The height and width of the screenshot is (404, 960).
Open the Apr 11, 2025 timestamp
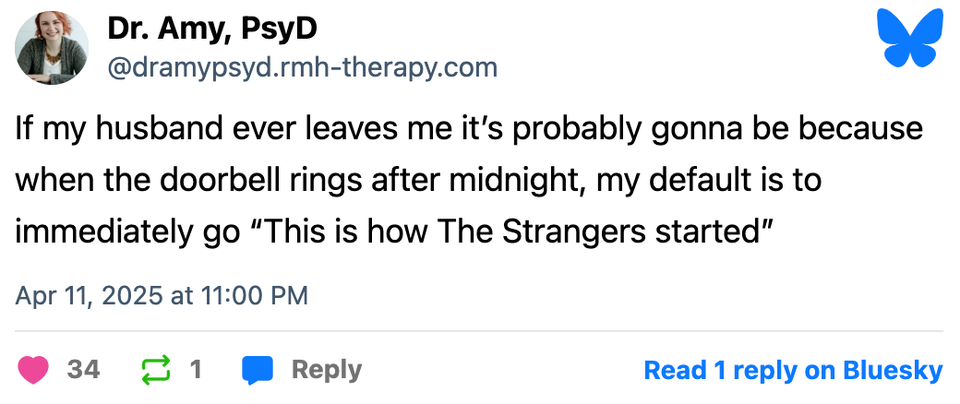click(x=162, y=295)
